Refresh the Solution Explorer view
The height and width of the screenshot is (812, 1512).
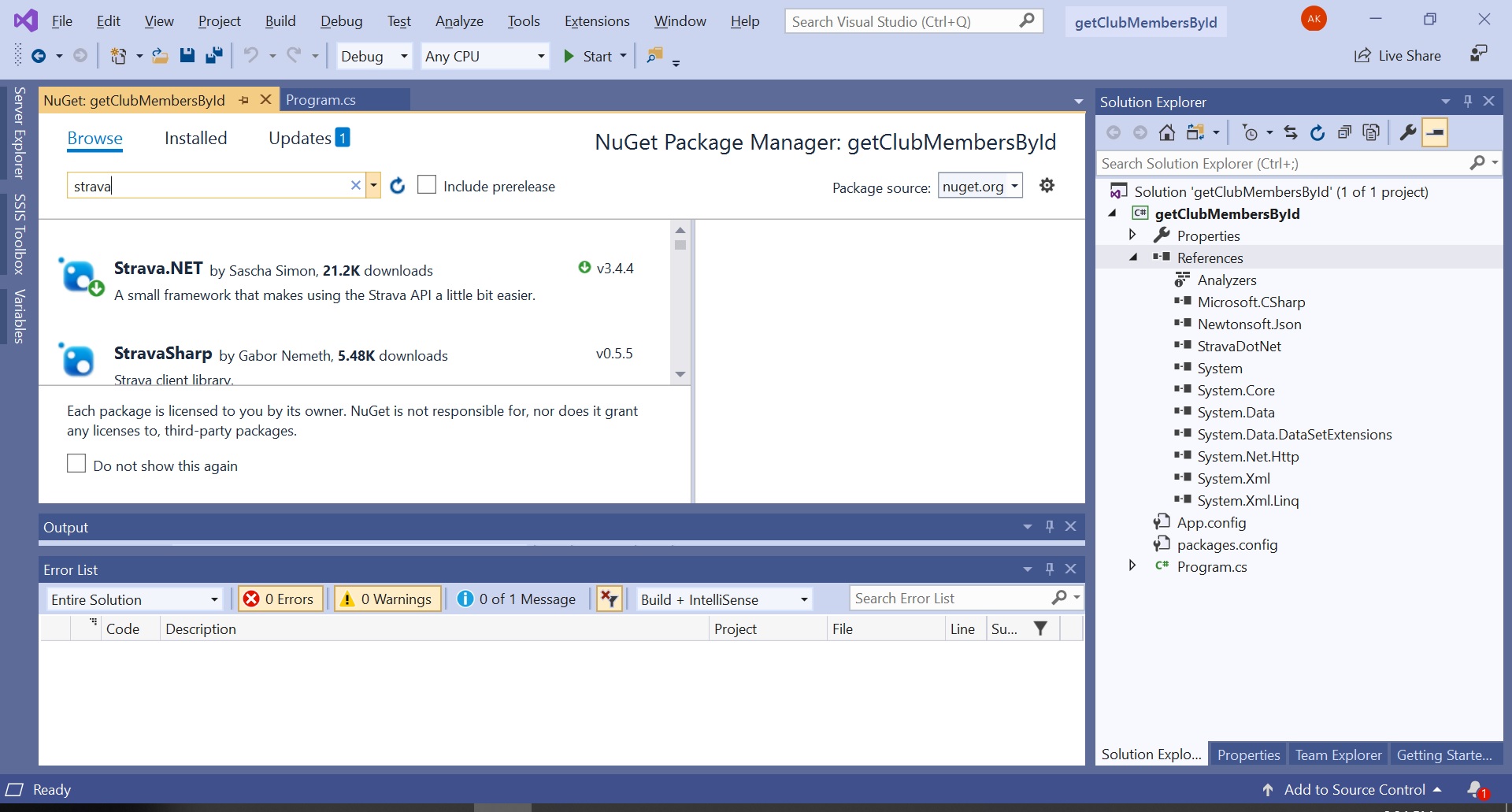1317,132
